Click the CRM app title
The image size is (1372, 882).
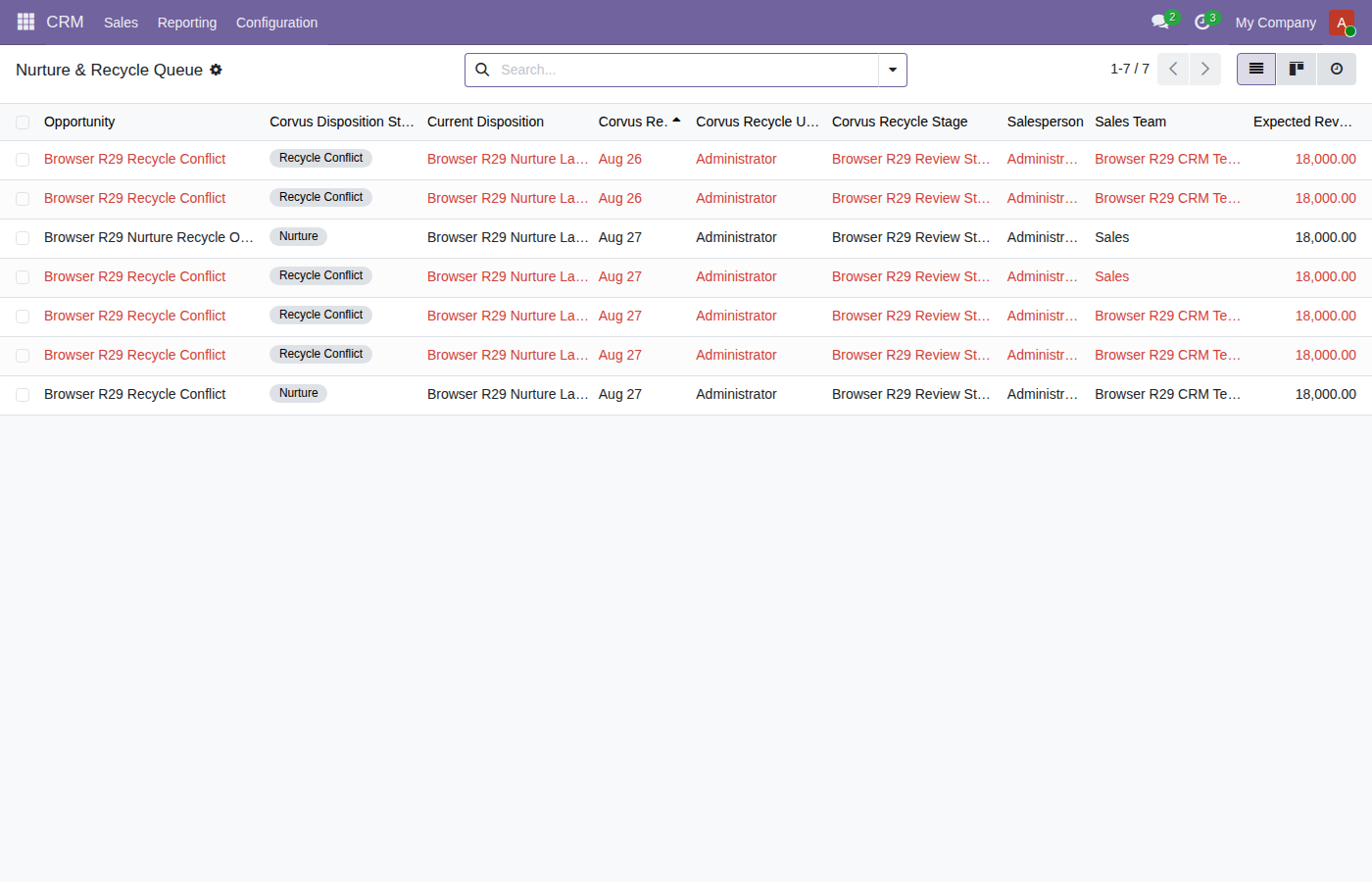[65, 22]
